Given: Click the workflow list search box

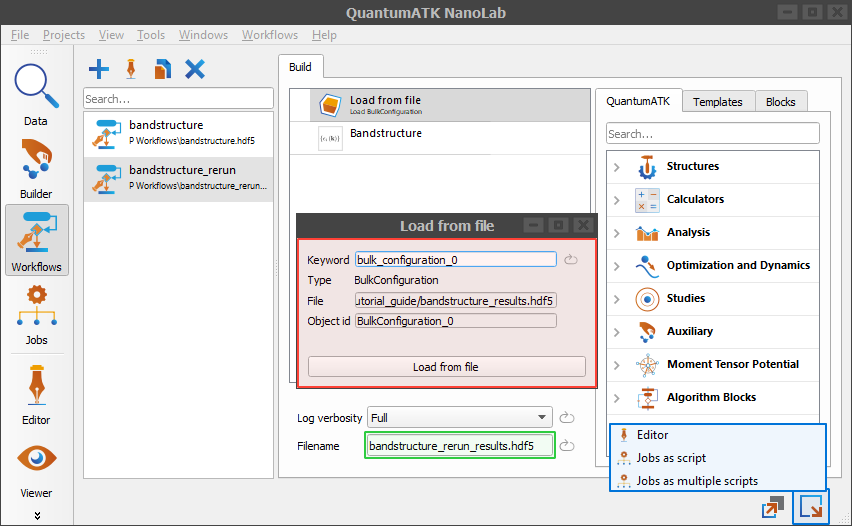Looking at the screenshot, I should [x=178, y=99].
